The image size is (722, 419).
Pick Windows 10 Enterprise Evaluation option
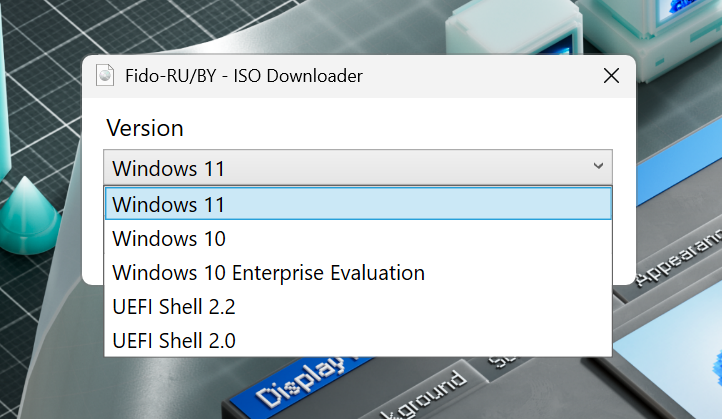click(358, 273)
